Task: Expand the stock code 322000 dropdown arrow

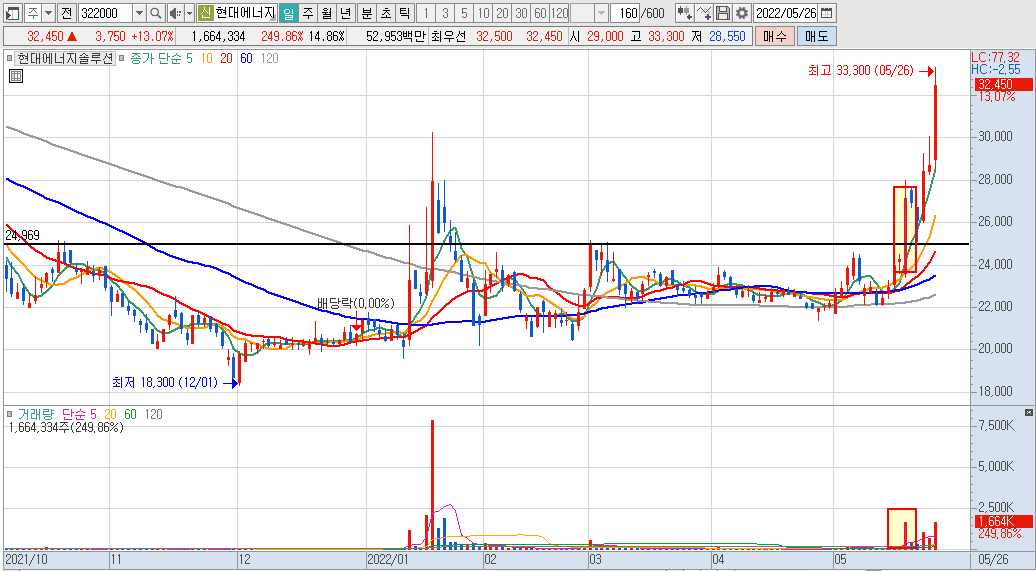Action: [139, 13]
